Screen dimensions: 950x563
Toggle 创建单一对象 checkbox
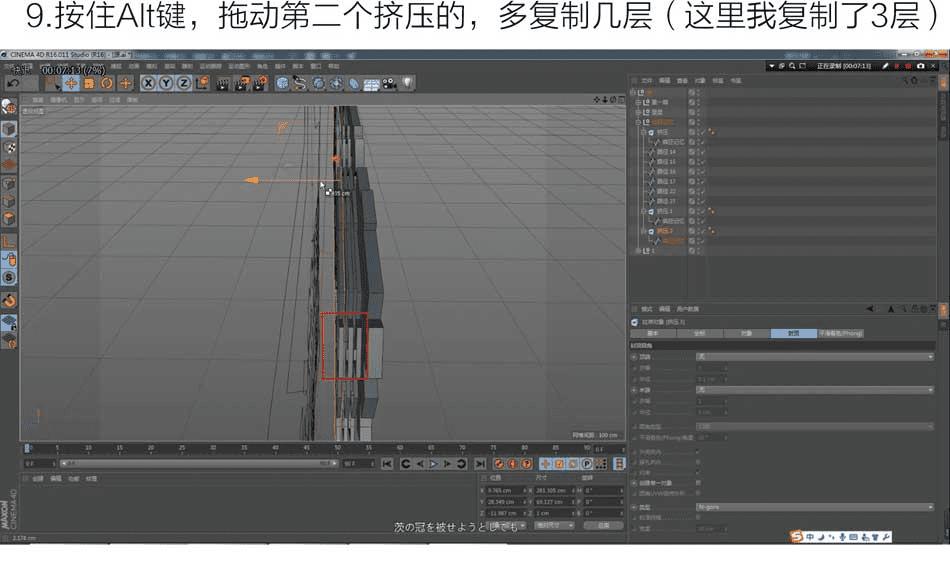698,483
